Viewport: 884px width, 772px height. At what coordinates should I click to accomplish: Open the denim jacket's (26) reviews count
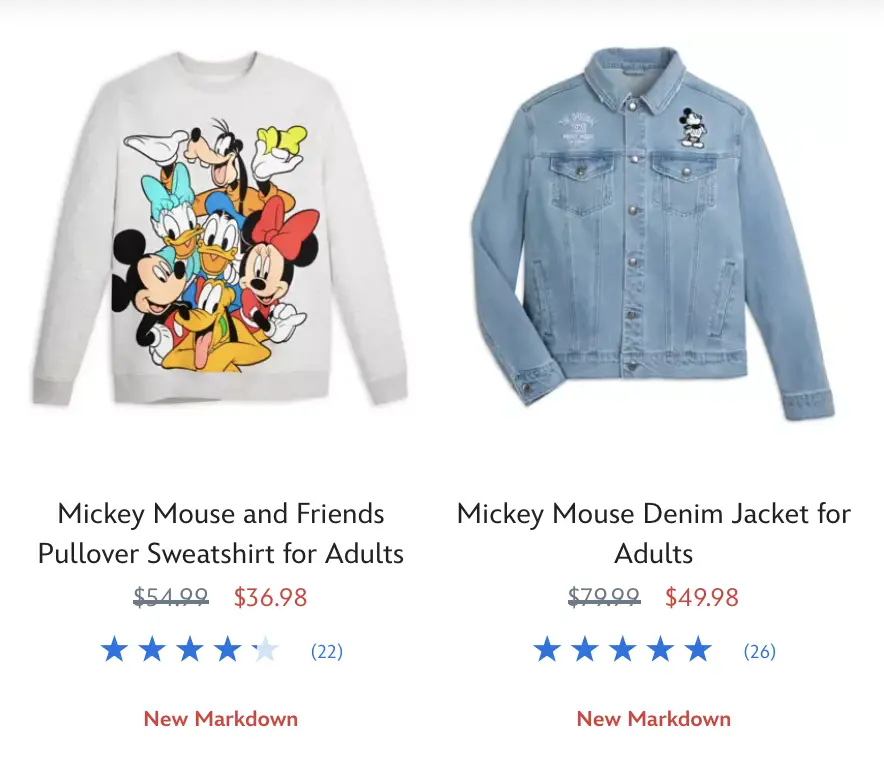pyautogui.click(x=759, y=651)
